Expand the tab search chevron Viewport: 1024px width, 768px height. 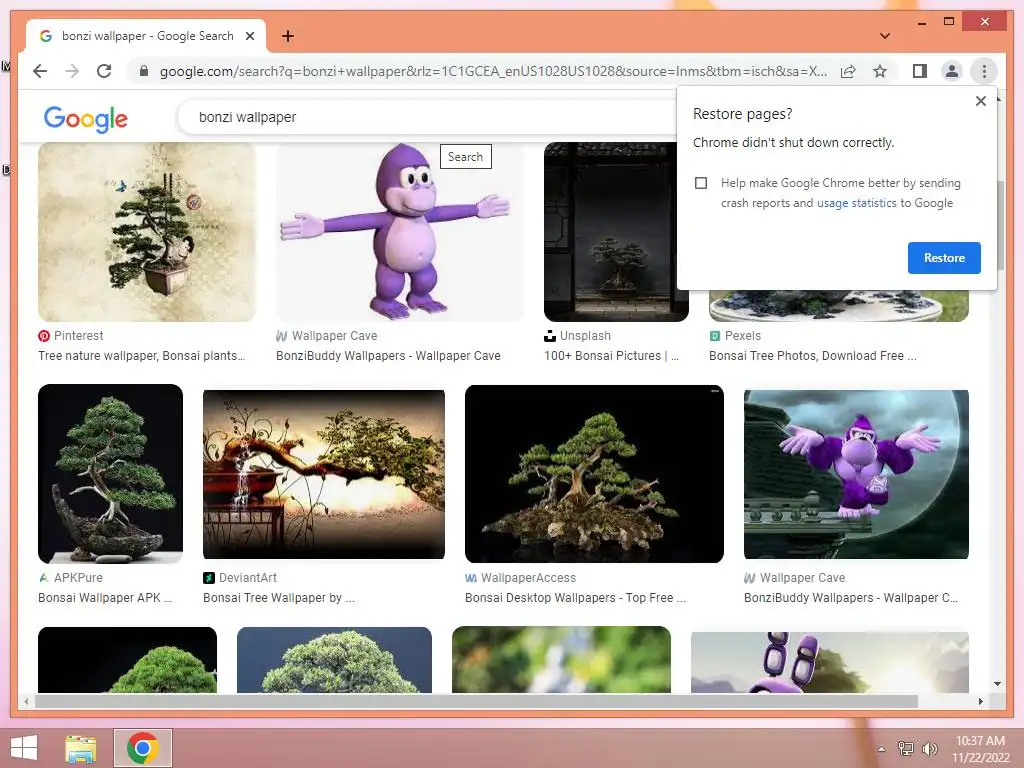pyautogui.click(x=884, y=36)
